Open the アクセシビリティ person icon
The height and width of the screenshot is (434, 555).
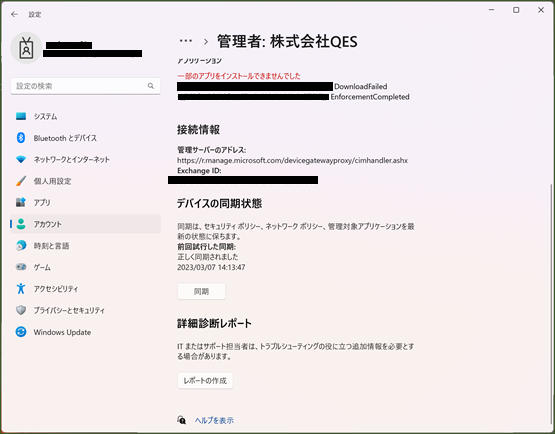(21, 289)
